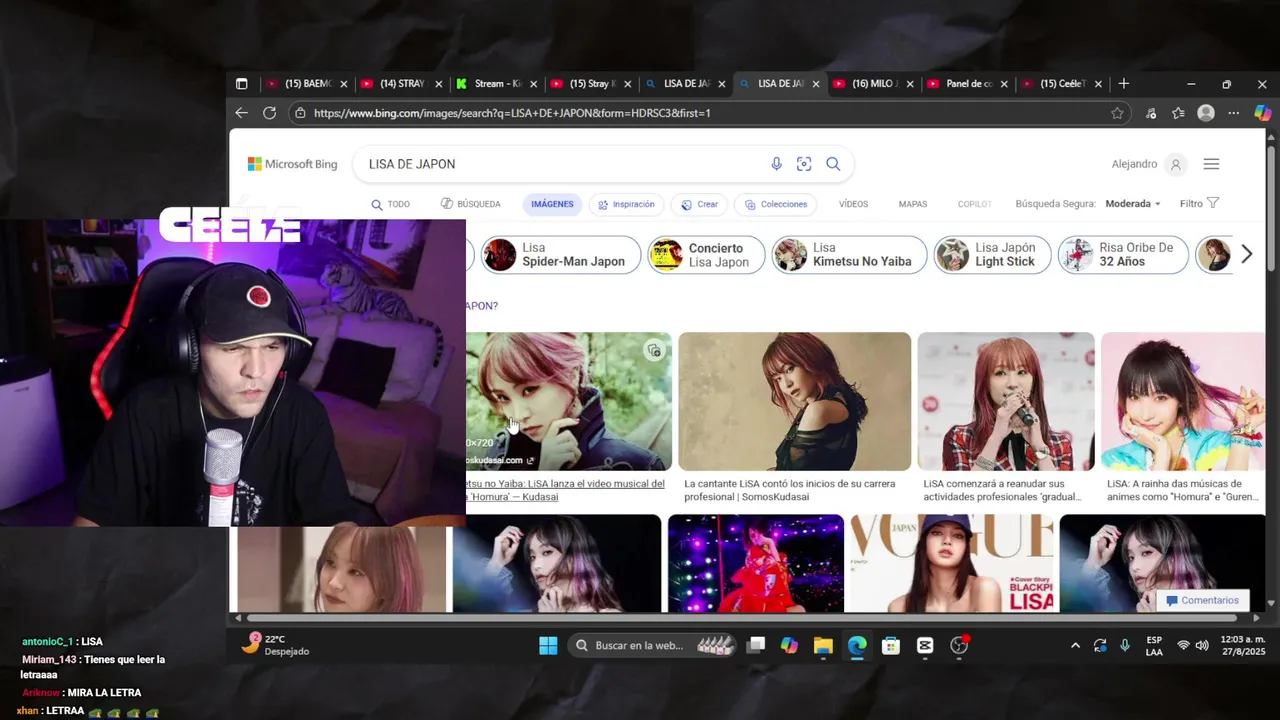Switch to the TODO results tab
The image size is (1280, 720).
click(390, 204)
